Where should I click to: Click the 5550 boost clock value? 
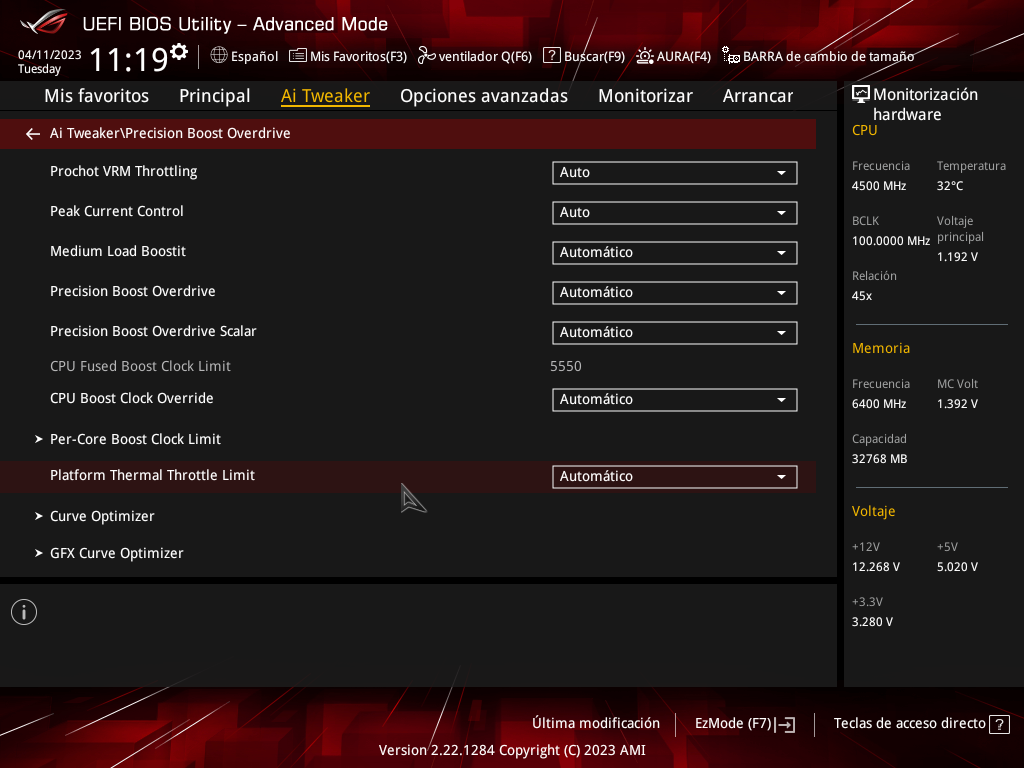click(566, 366)
